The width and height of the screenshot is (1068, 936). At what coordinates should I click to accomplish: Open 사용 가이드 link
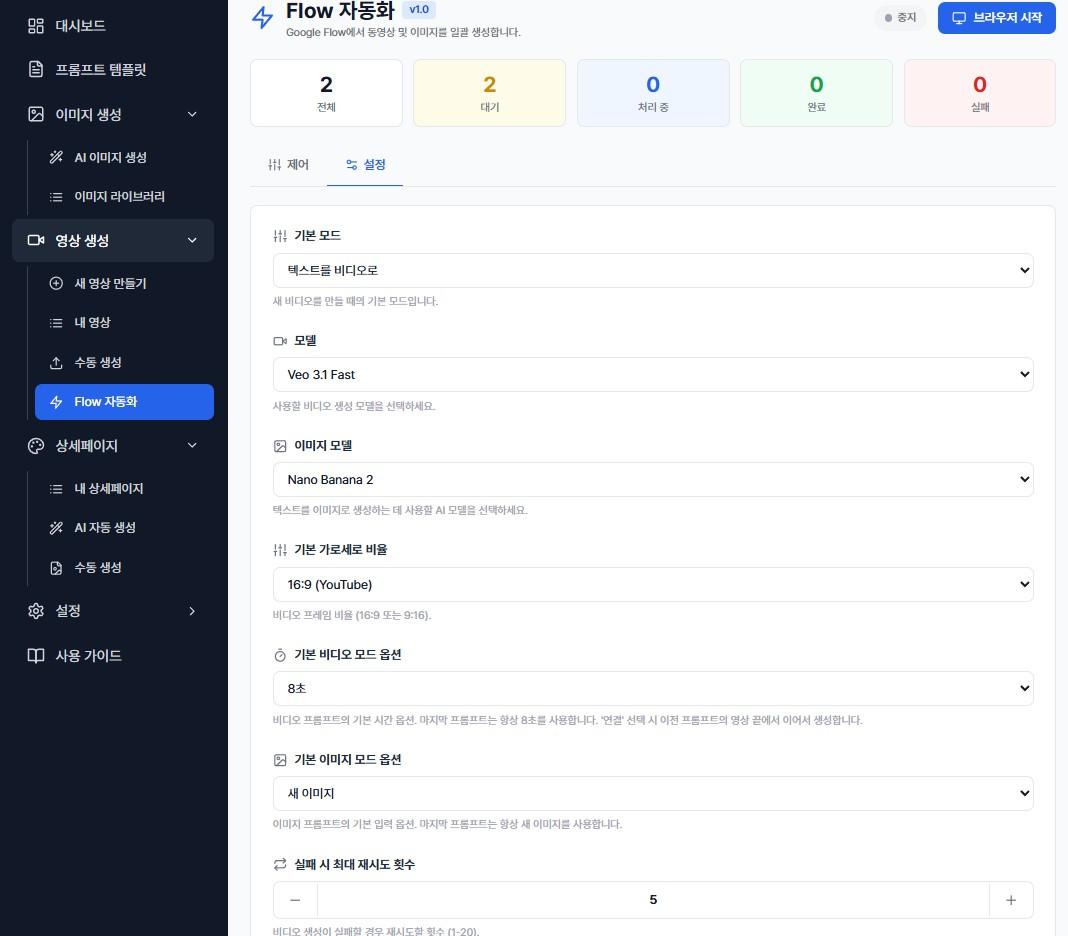click(113, 655)
